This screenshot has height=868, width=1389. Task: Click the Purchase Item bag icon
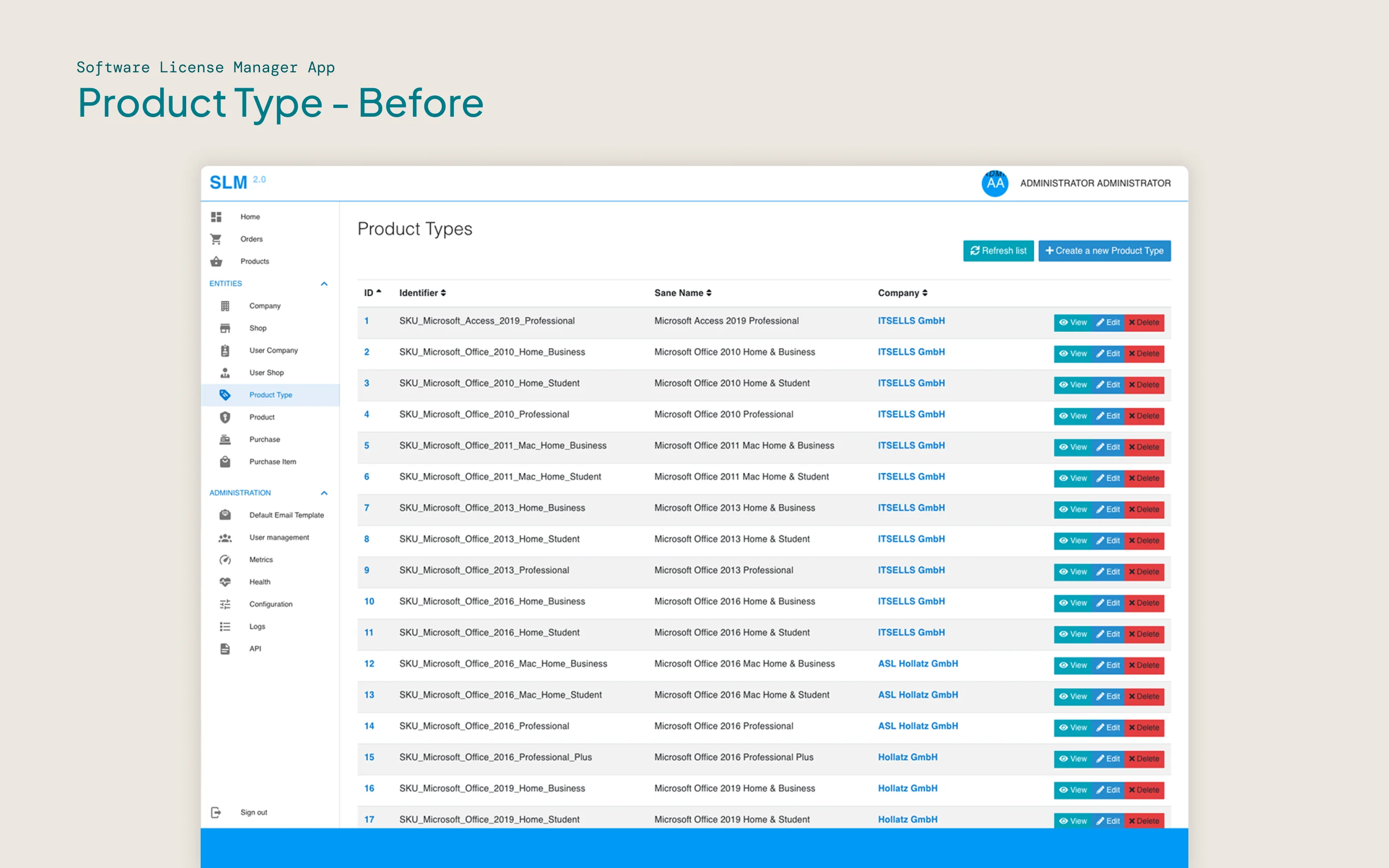(225, 461)
